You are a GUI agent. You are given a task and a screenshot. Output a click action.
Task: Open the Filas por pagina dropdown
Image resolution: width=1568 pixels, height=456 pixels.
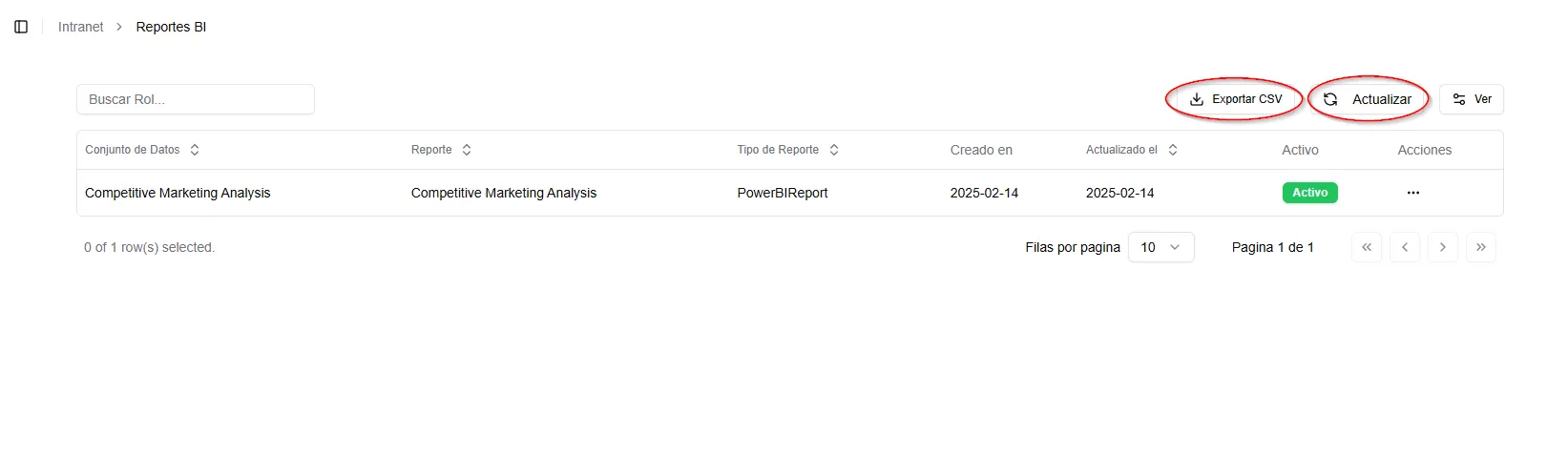[1160, 247]
